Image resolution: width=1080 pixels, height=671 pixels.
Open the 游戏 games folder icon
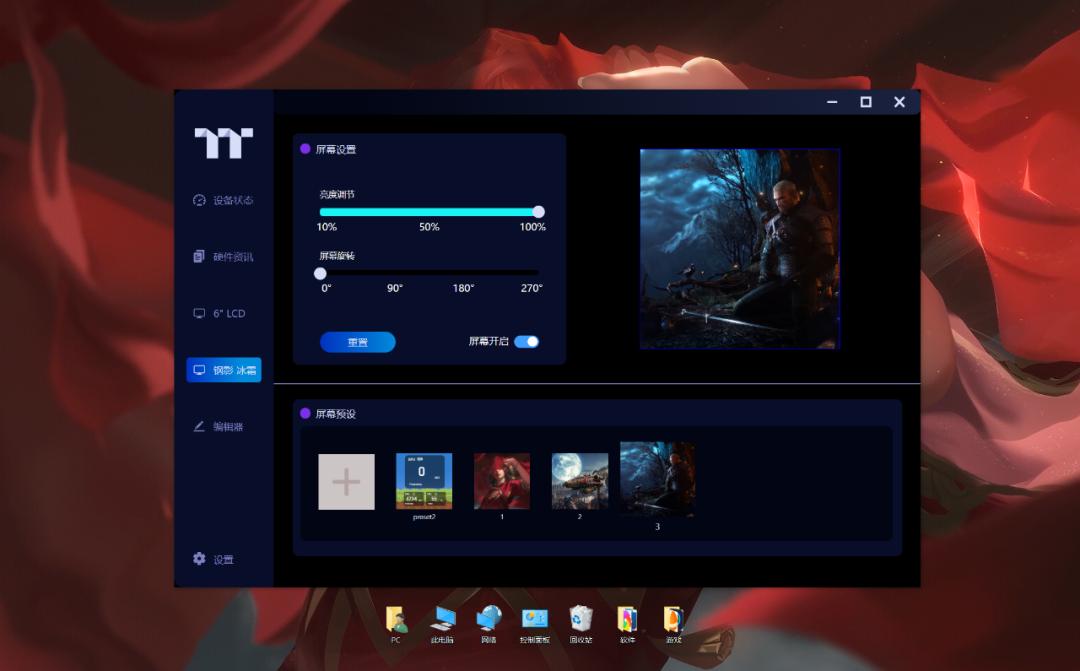tap(674, 625)
